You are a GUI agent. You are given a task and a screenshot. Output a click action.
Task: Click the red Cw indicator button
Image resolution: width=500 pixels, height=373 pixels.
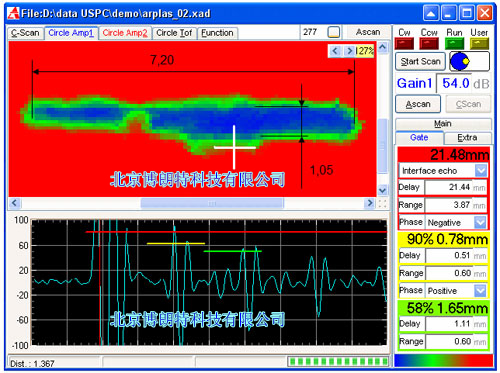coord(404,44)
